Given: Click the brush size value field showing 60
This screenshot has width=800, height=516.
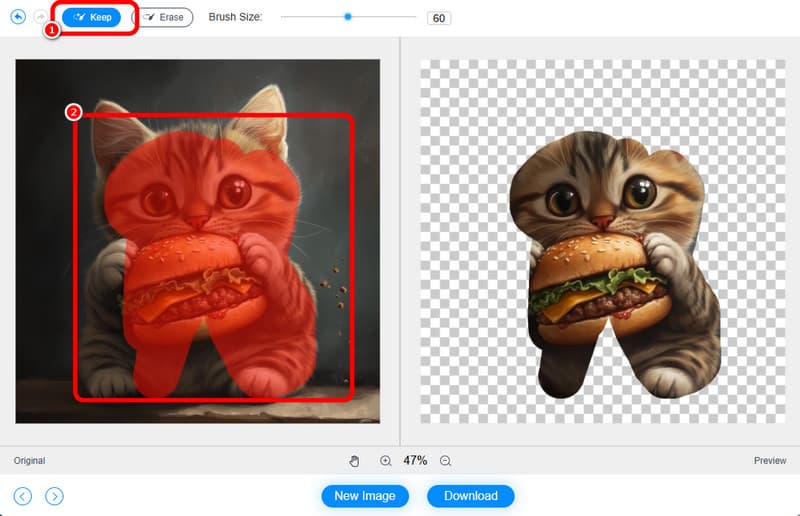Looking at the screenshot, I should (438, 18).
